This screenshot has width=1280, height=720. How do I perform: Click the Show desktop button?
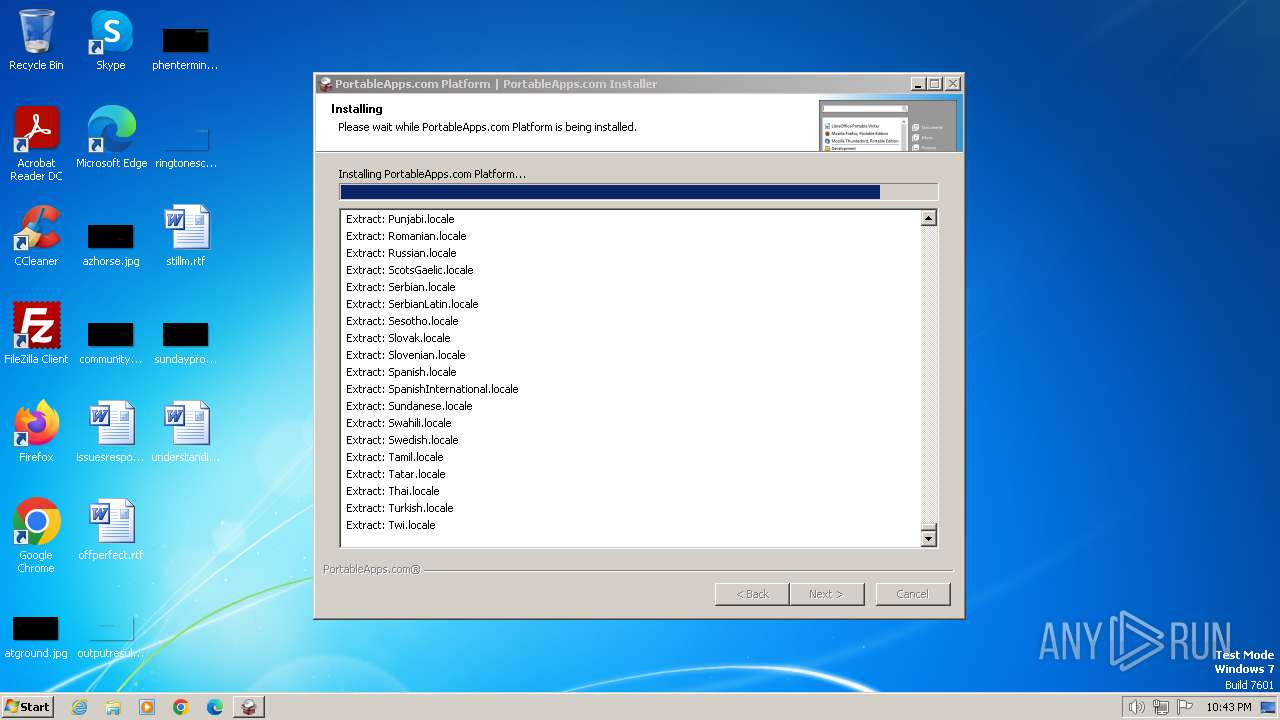coord(1269,707)
